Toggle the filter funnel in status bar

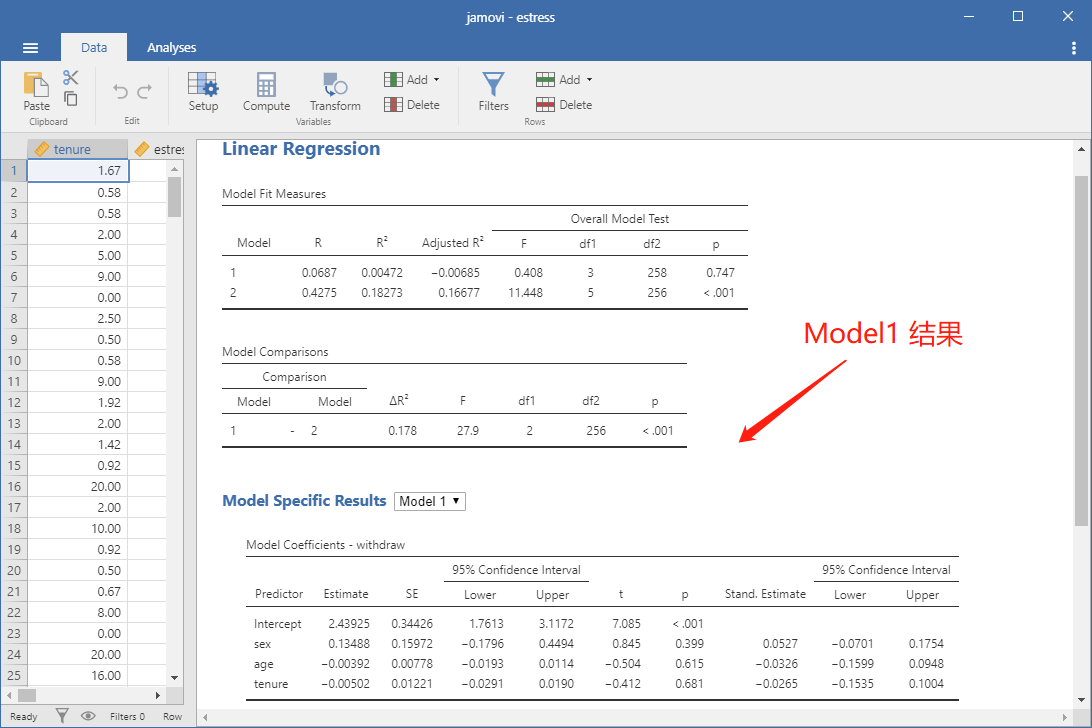[62, 715]
